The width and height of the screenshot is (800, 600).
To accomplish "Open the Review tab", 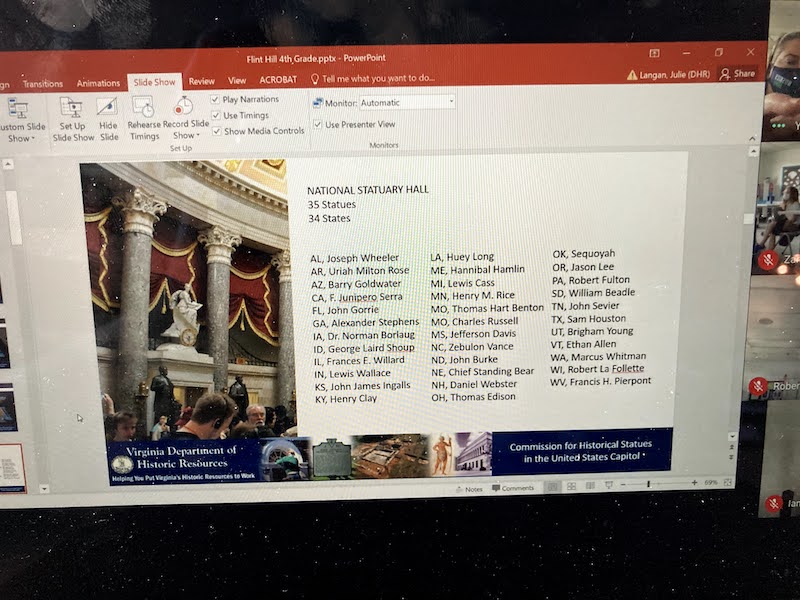I will 202,81.
